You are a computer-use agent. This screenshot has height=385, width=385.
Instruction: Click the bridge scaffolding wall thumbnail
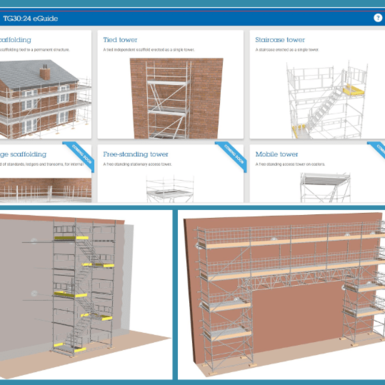[x=45, y=190]
